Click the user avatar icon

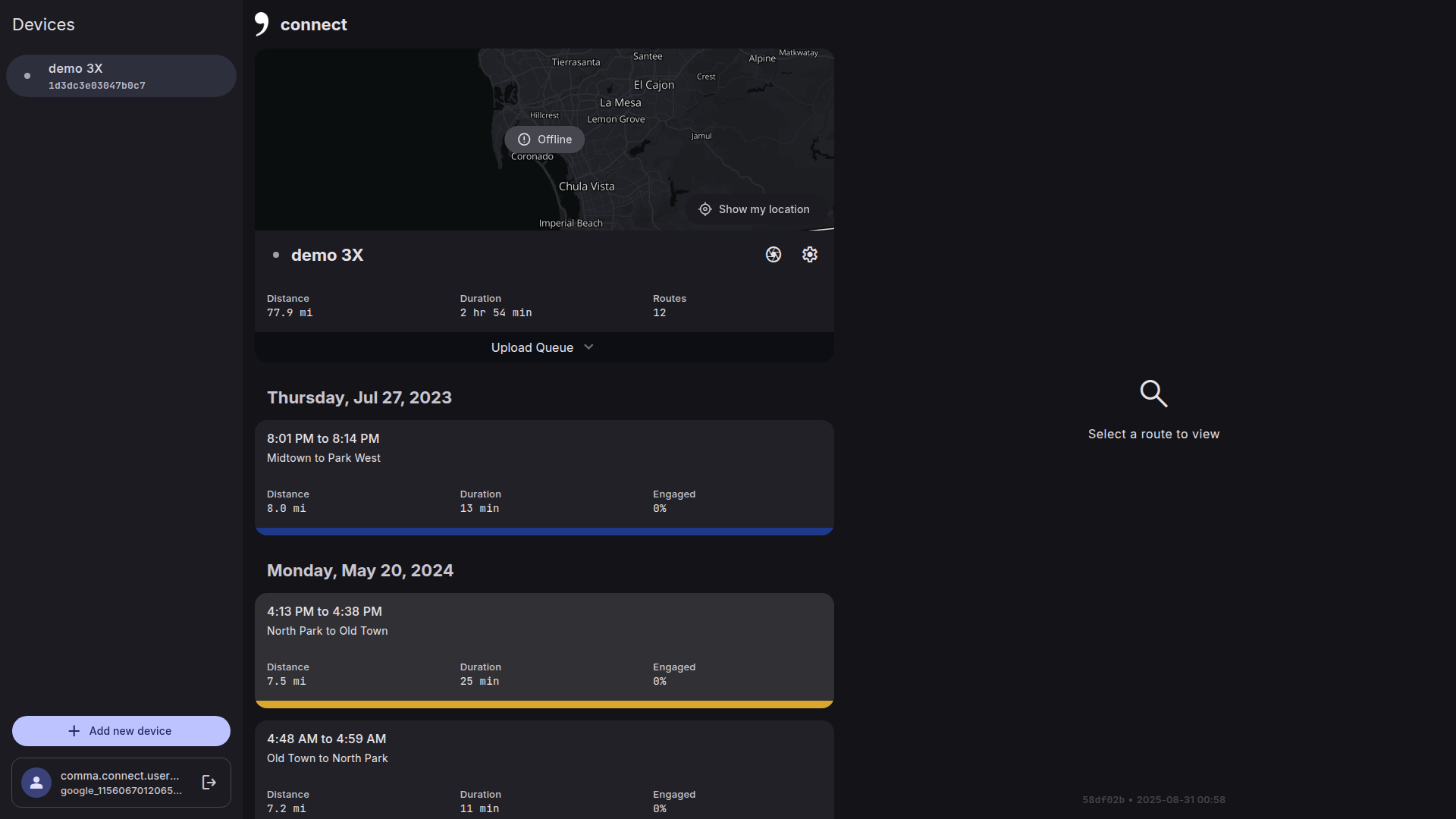tap(36, 783)
